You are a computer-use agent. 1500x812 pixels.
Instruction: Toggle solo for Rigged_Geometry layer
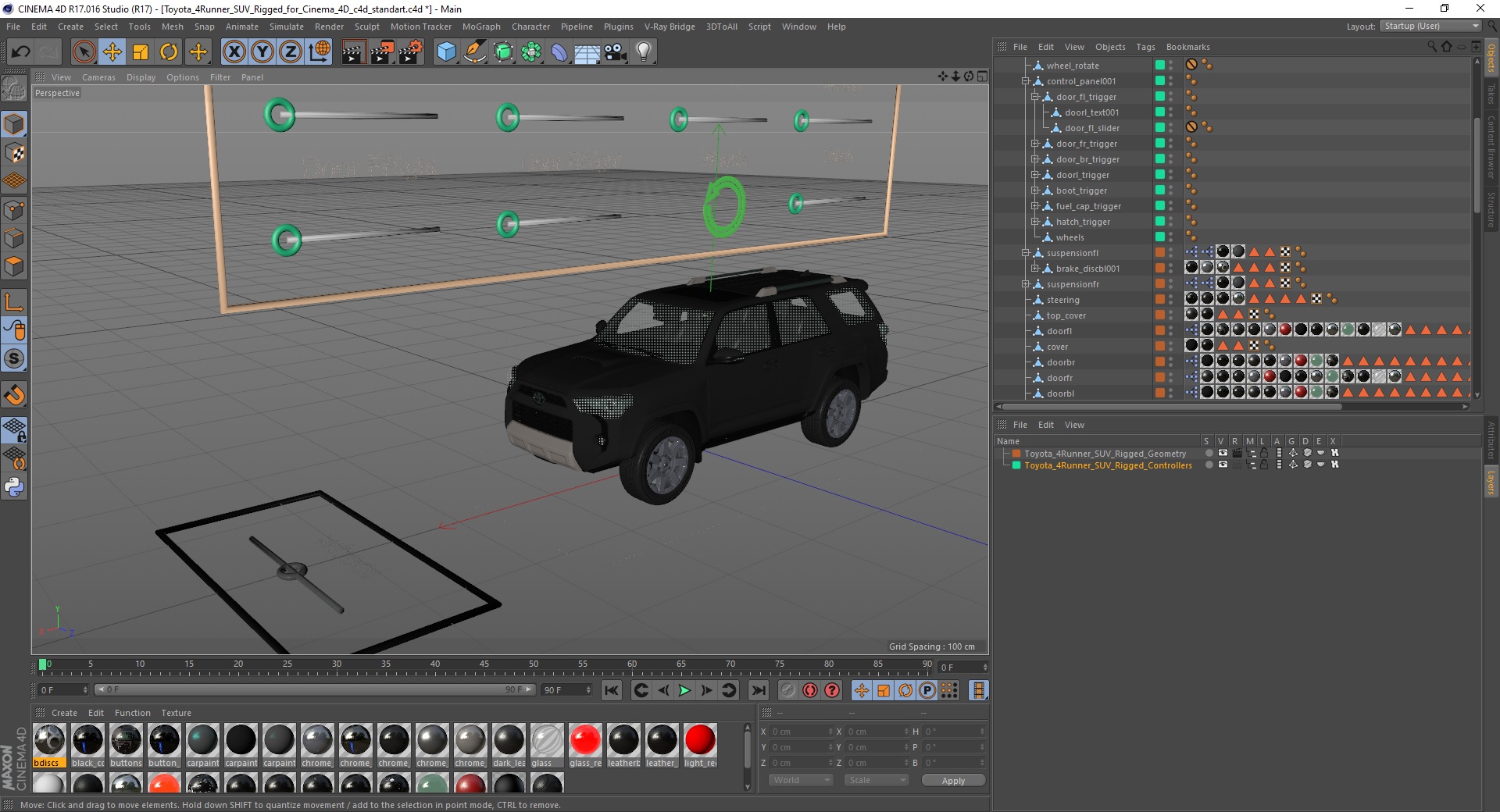pos(1209,453)
